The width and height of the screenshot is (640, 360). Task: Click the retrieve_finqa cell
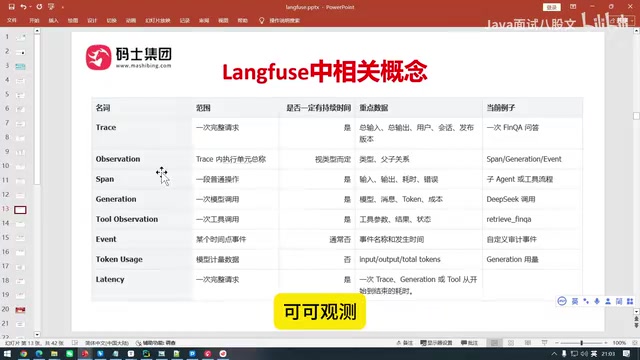[532, 219]
